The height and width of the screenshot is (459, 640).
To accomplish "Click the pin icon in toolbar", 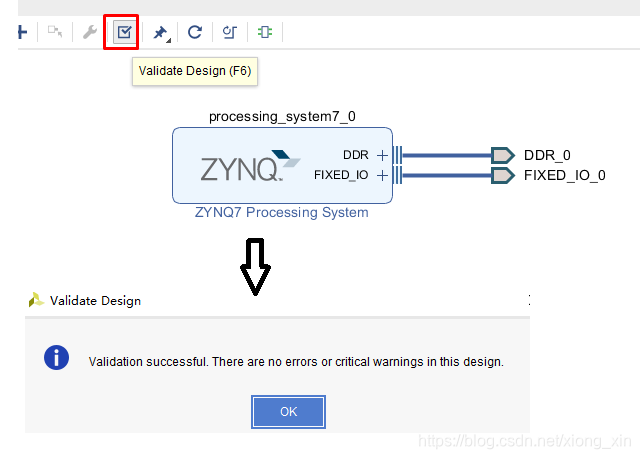I will click(x=160, y=32).
